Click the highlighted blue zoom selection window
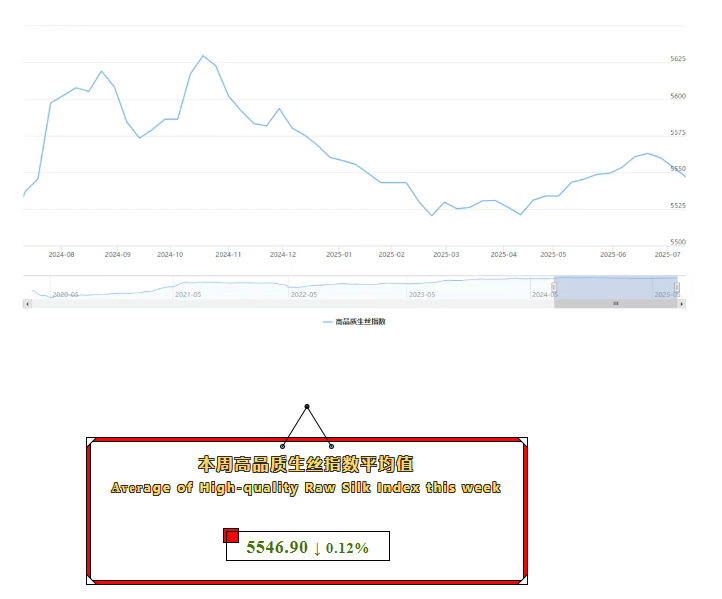Screen dimensions: 722x599 tap(615, 287)
